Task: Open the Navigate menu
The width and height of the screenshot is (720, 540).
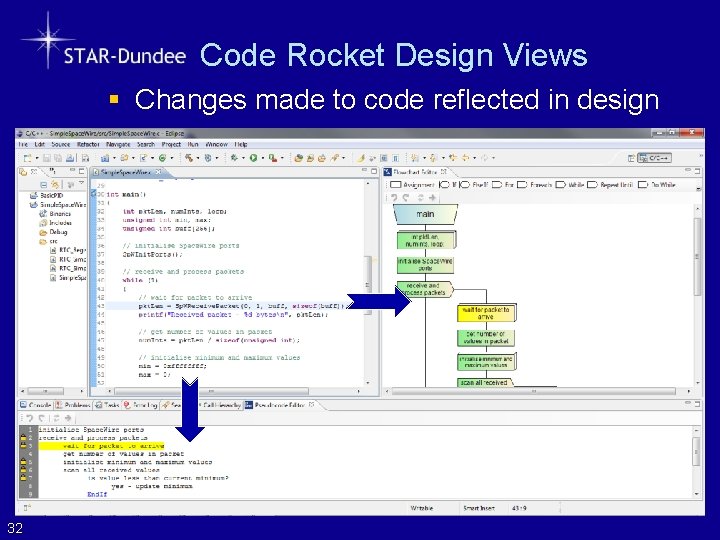Action: [x=118, y=144]
